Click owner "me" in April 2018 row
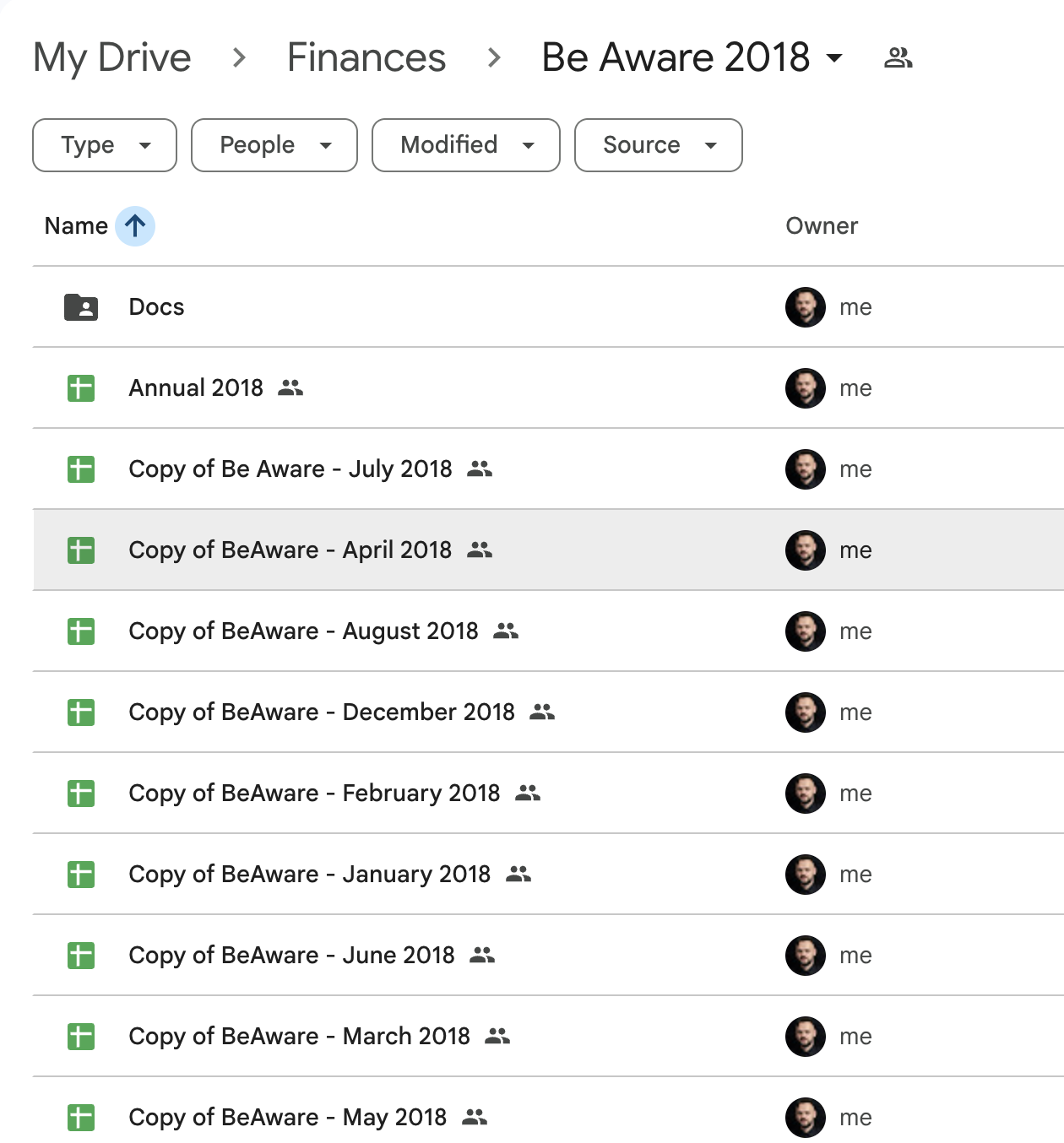Viewport: 1064px width, 1143px height. (855, 550)
